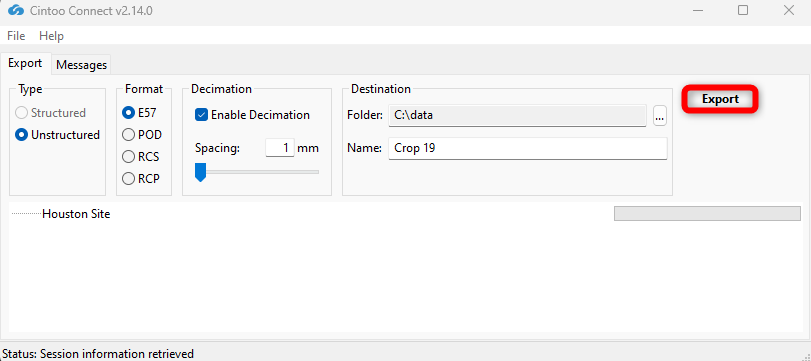Select the Structured type option
811x361 pixels.
coord(51,113)
